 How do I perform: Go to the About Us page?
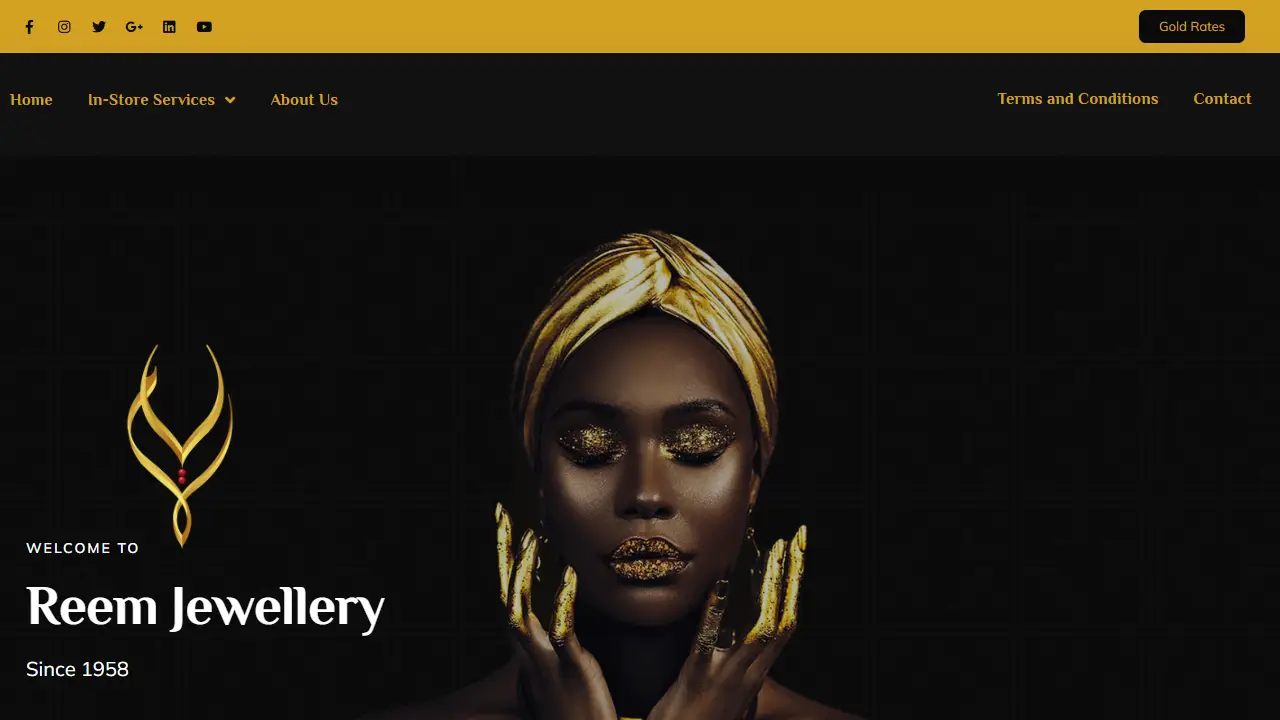(x=304, y=100)
